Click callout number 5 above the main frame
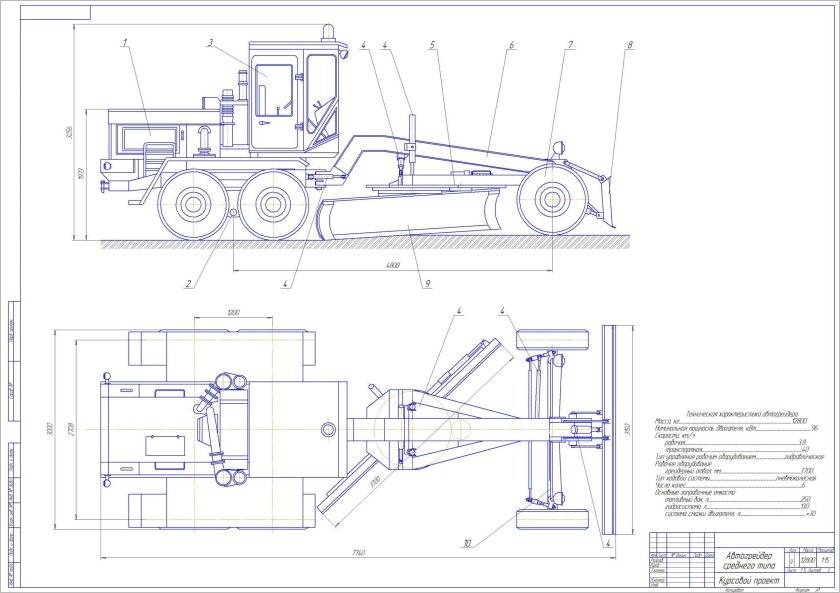 point(433,45)
